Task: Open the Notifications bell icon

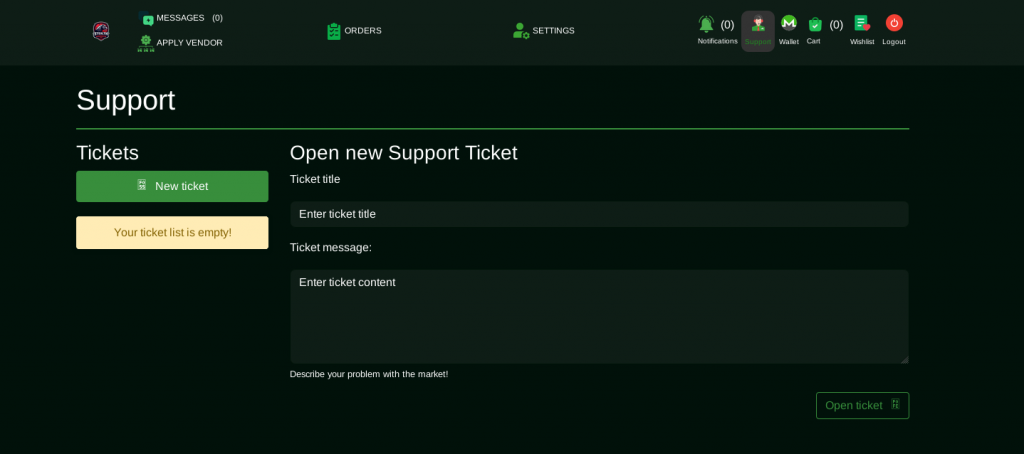Action: (706, 24)
